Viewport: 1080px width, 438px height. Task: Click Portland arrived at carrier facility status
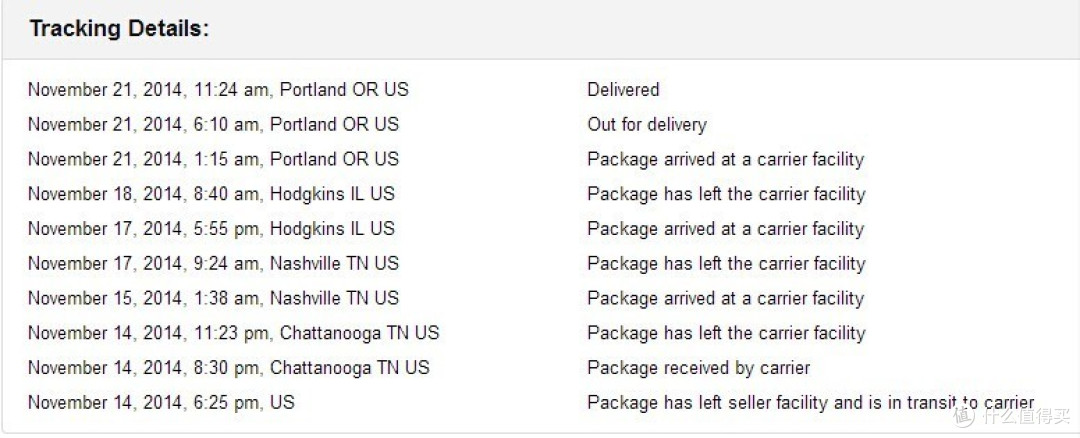point(725,160)
